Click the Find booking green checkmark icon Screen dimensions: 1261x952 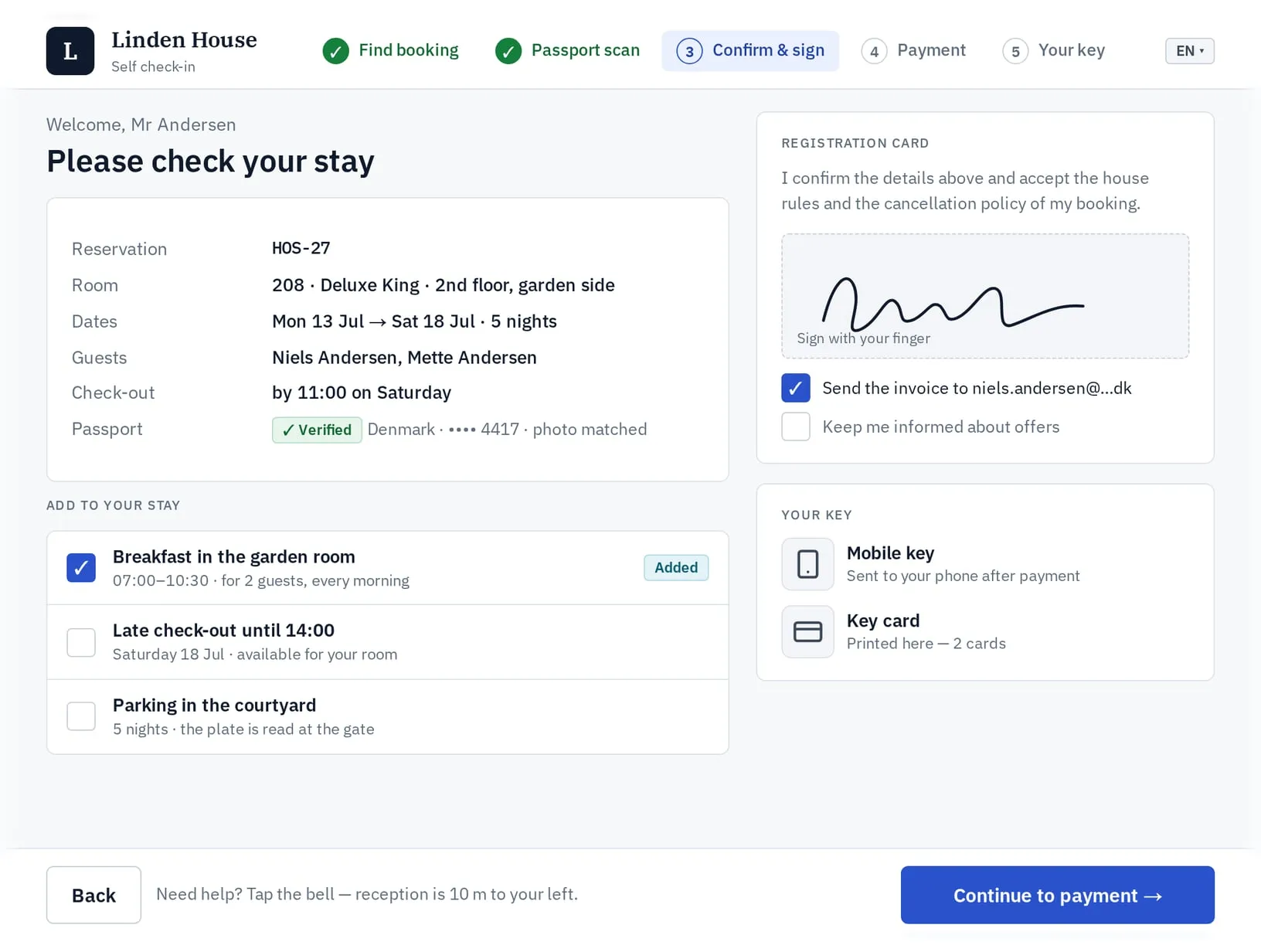(335, 51)
